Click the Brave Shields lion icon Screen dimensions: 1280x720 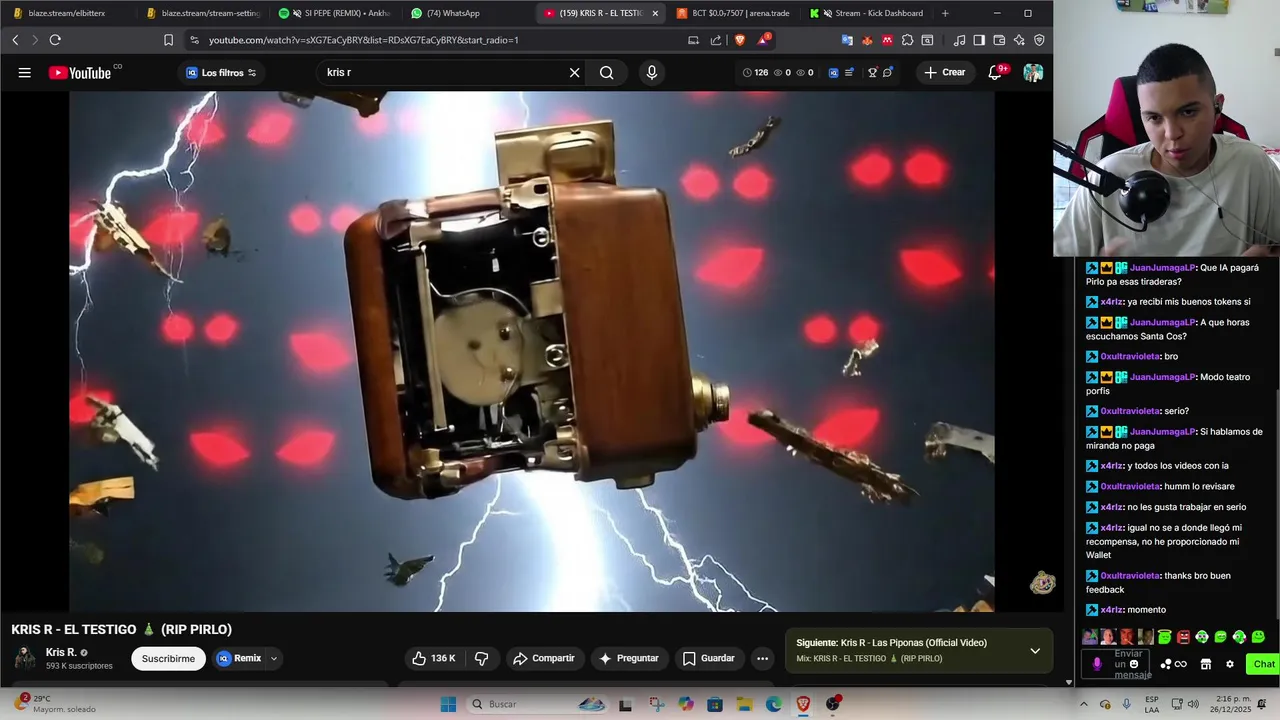[x=740, y=40]
